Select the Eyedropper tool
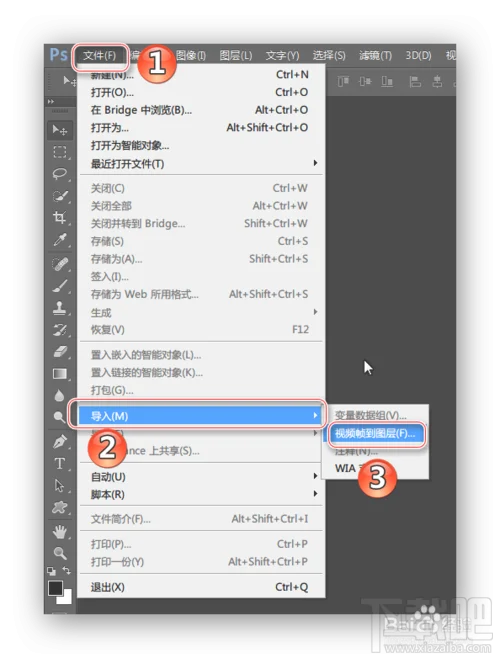The width and height of the screenshot is (500, 658). [60, 240]
